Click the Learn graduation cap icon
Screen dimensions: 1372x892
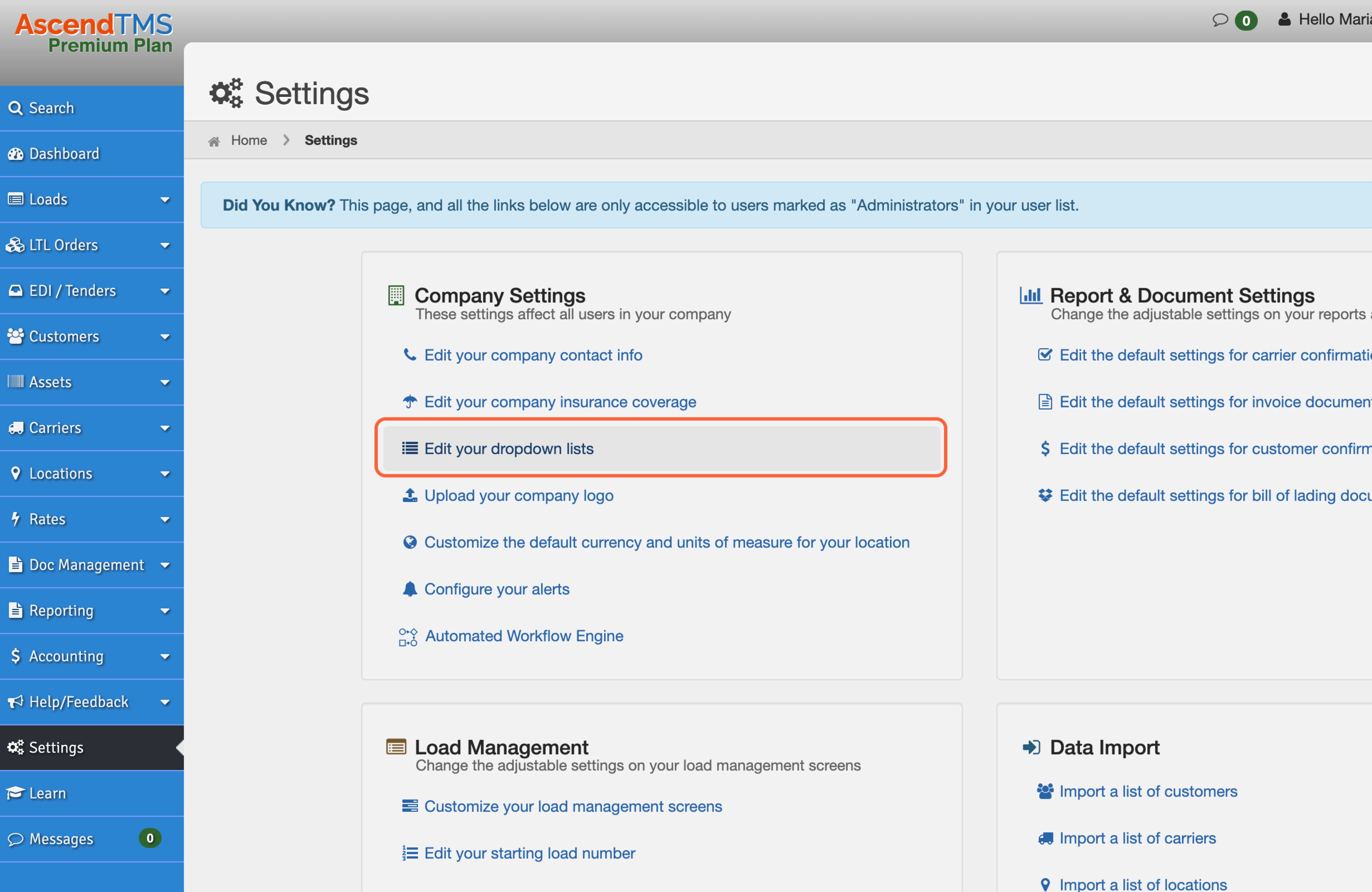click(x=16, y=792)
